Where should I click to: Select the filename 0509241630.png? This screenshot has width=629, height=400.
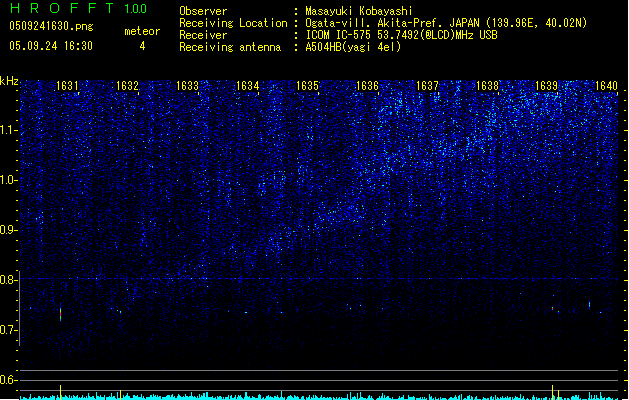tap(51, 26)
